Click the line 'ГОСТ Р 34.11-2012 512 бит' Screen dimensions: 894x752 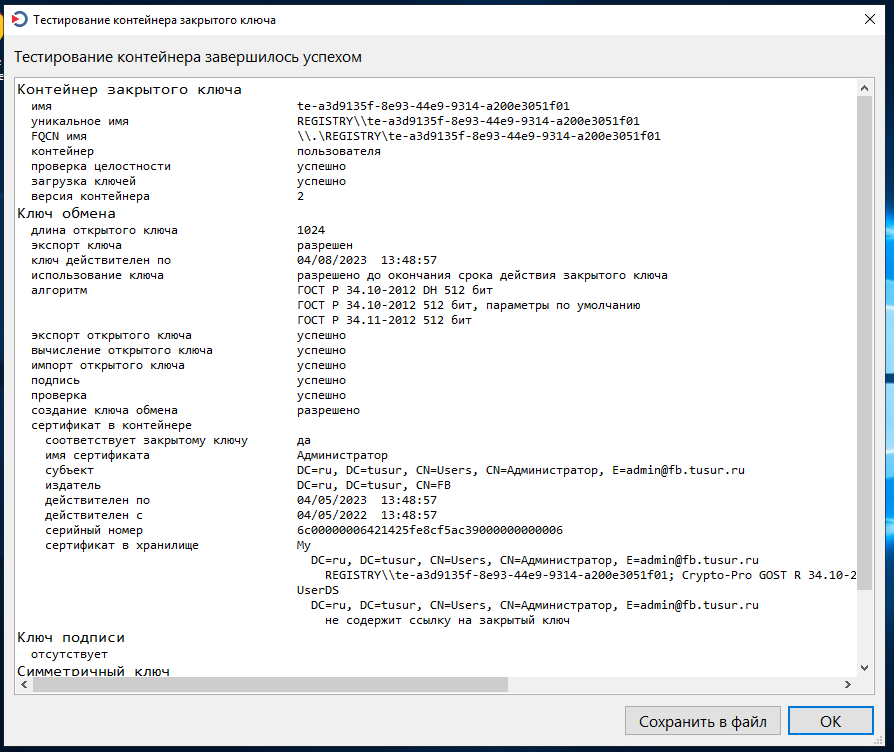point(384,320)
